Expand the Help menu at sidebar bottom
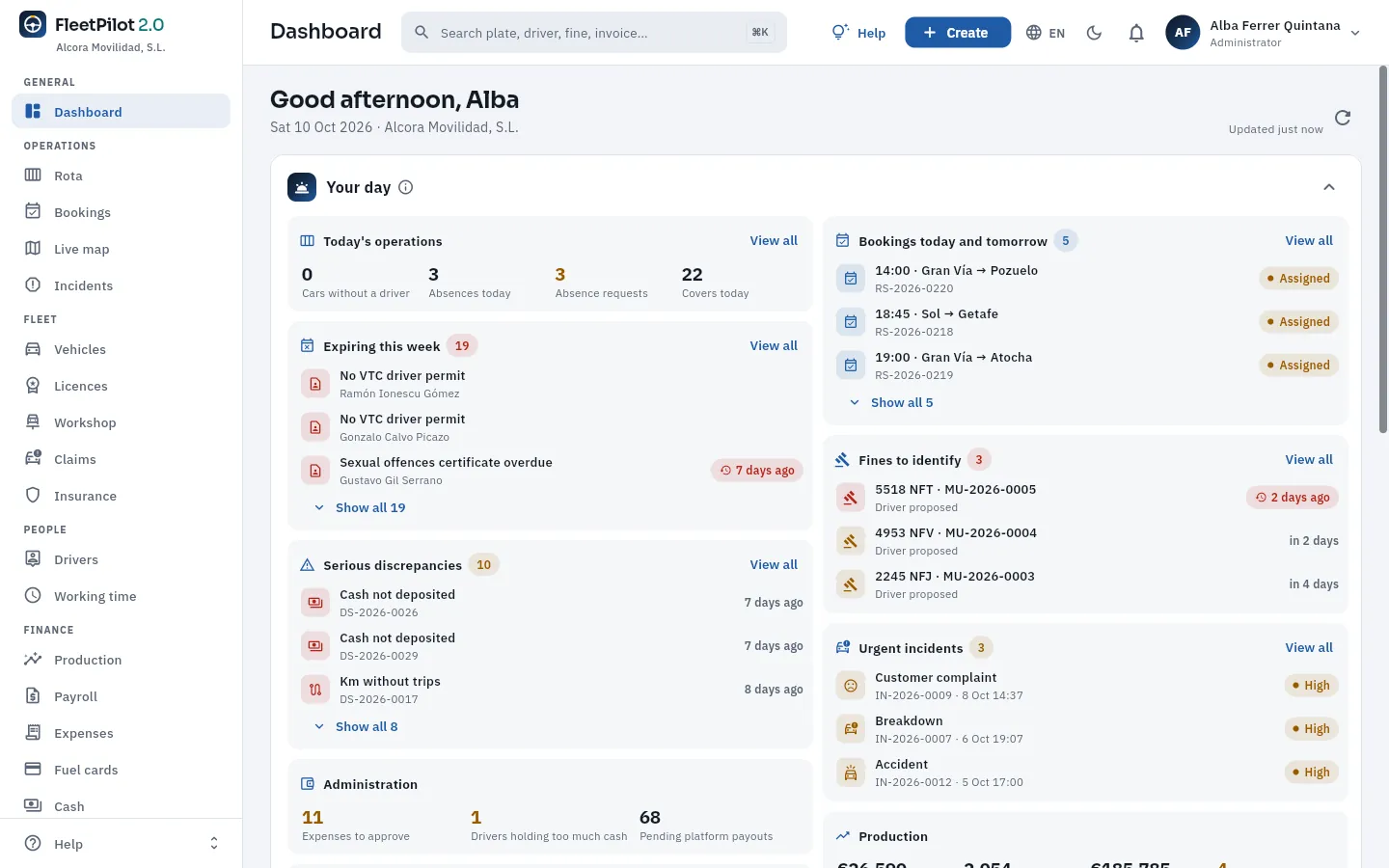Screen dimensions: 1389x868 click(x=121, y=844)
